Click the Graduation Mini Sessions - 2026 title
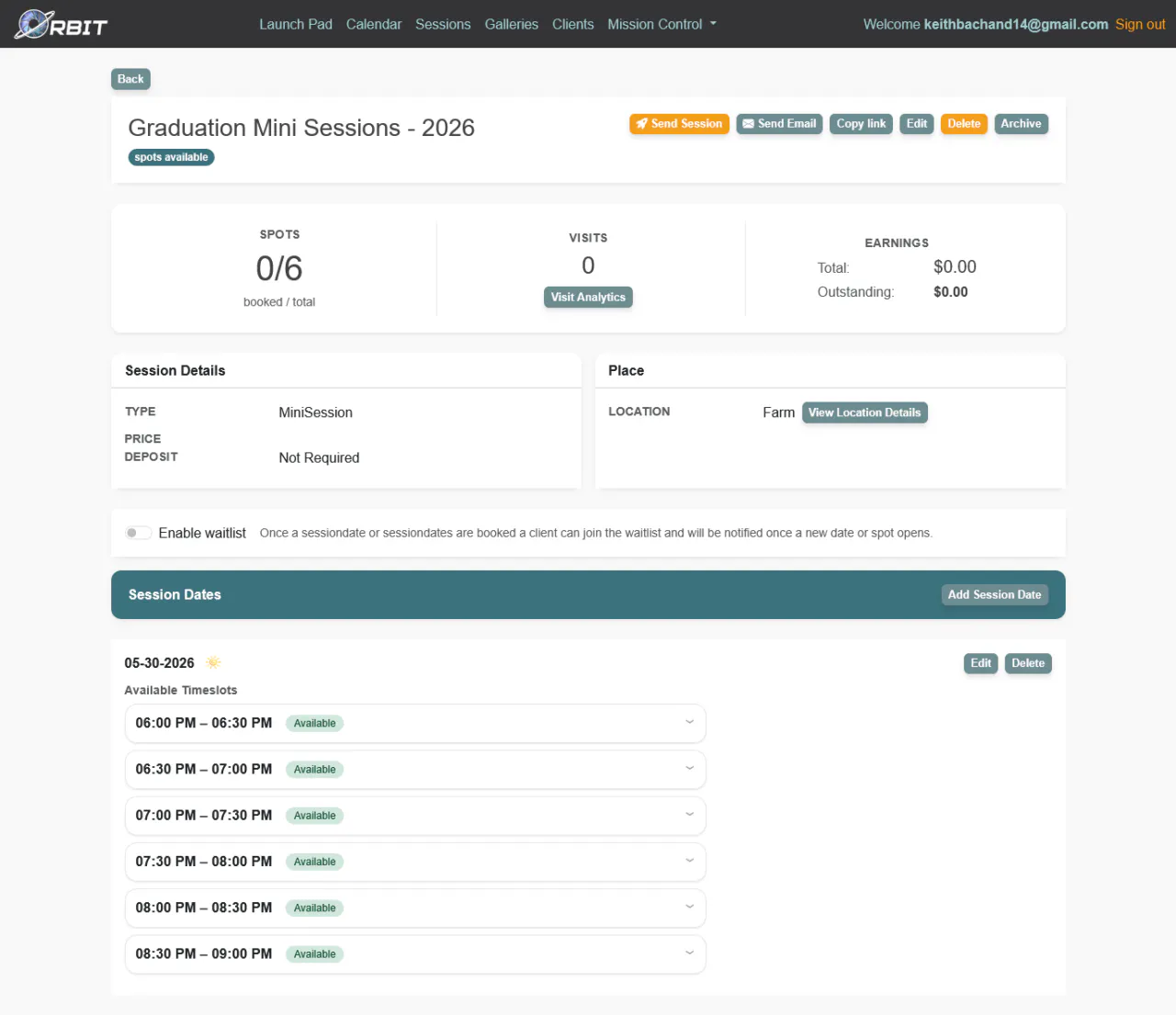This screenshot has height=1015, width=1176. point(301,128)
